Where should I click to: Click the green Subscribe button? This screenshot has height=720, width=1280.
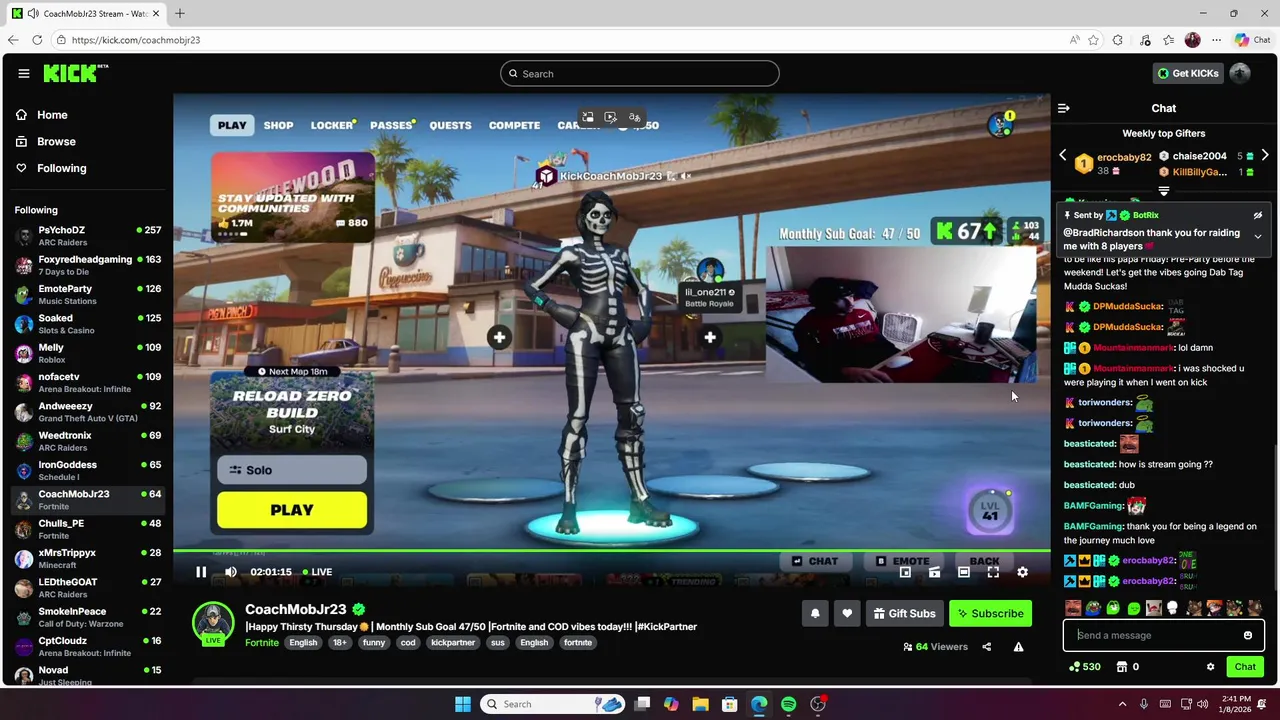tap(990, 613)
